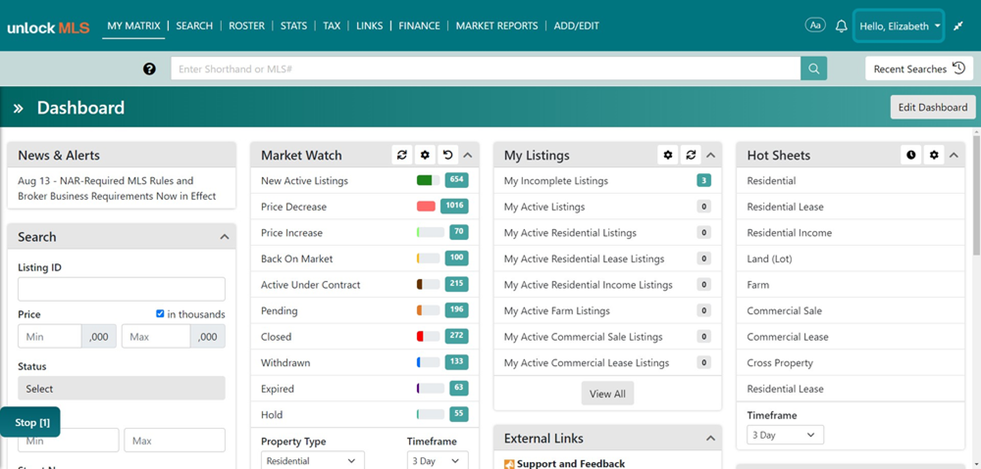
Task: Open Hot Sheets Timeframe dropdown
Action: (x=785, y=435)
